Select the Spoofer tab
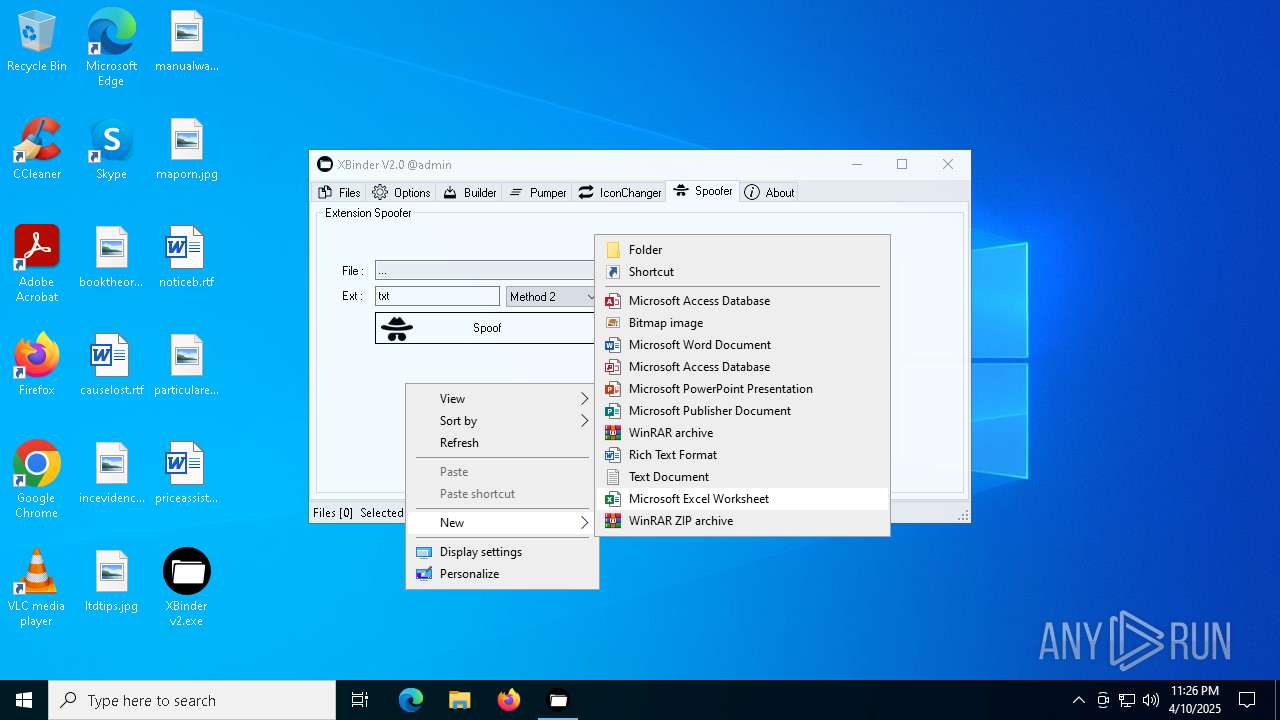This screenshot has width=1280, height=720. (703, 191)
